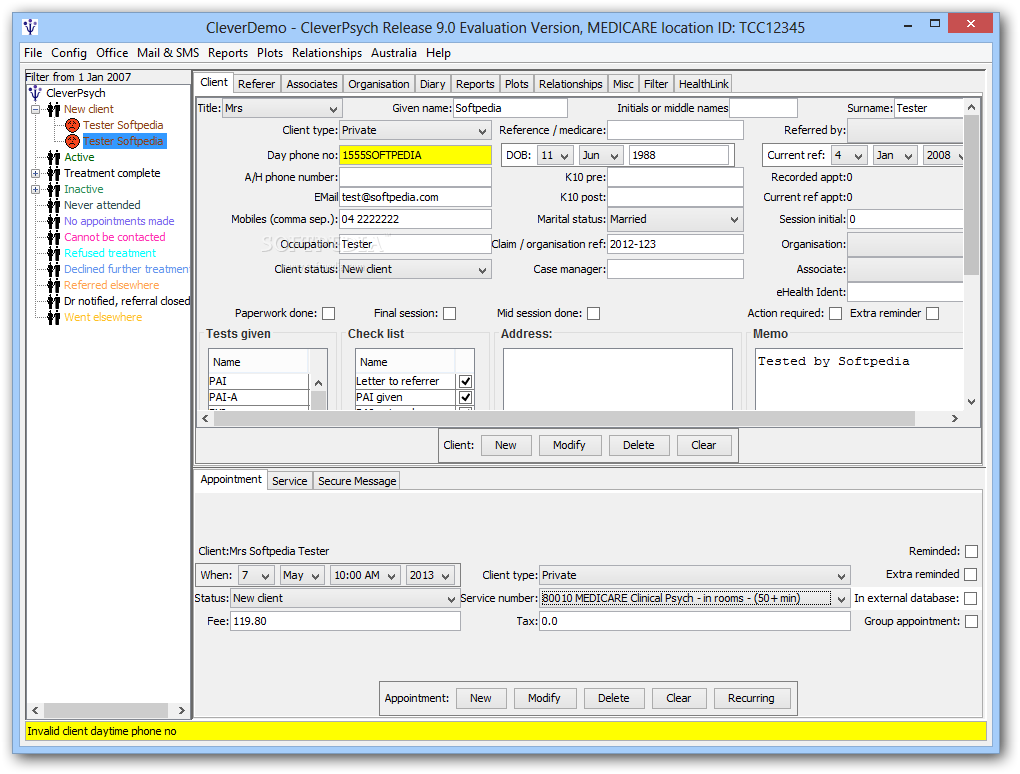The height and width of the screenshot is (774, 1020).
Task: Click the Client Clear button
Action: 704,446
